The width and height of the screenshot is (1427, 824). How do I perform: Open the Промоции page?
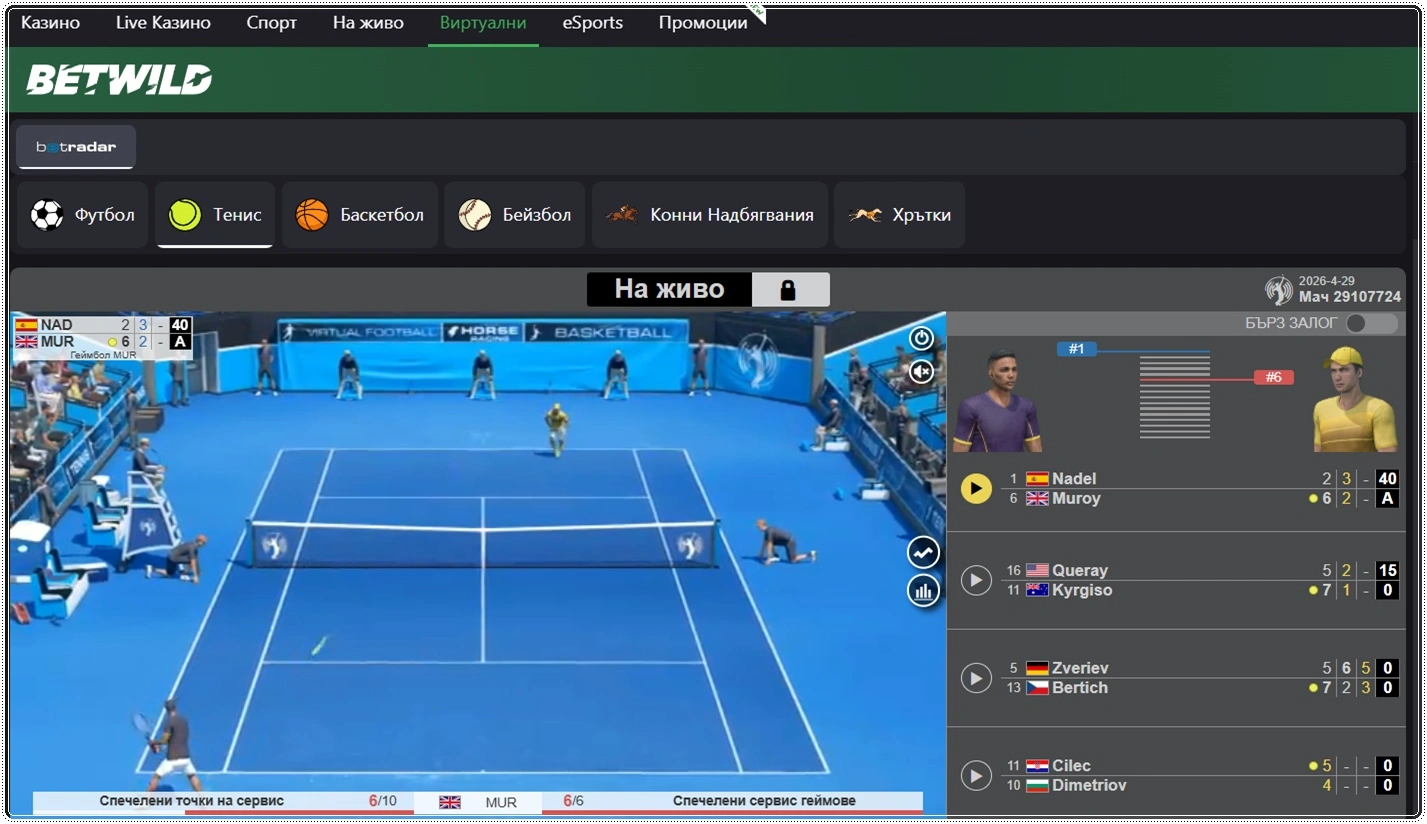[703, 23]
